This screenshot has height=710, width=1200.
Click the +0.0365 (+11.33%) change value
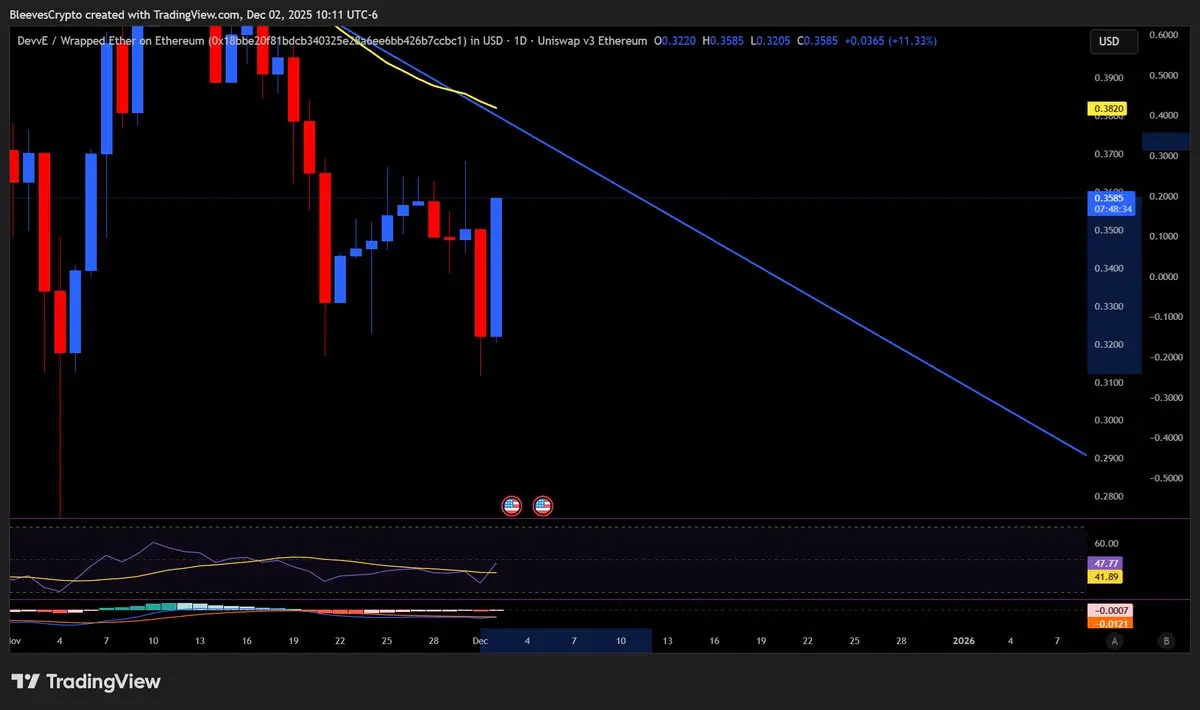click(x=892, y=41)
